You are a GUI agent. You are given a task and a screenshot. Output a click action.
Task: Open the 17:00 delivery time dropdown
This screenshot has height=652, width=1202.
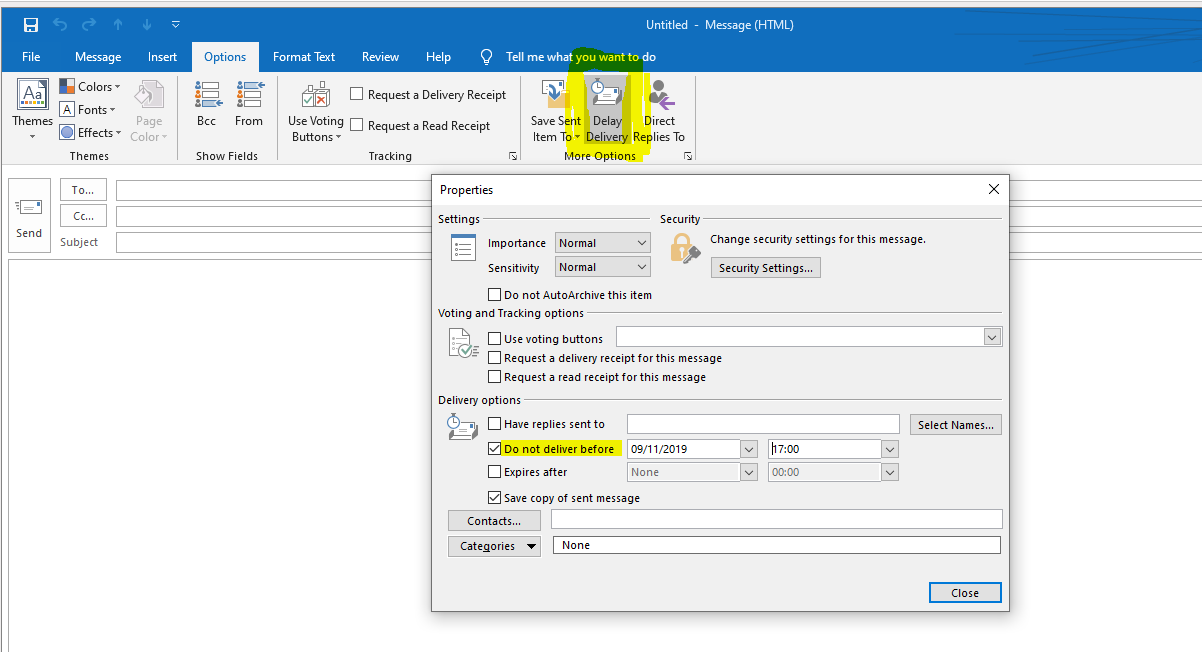pos(890,449)
